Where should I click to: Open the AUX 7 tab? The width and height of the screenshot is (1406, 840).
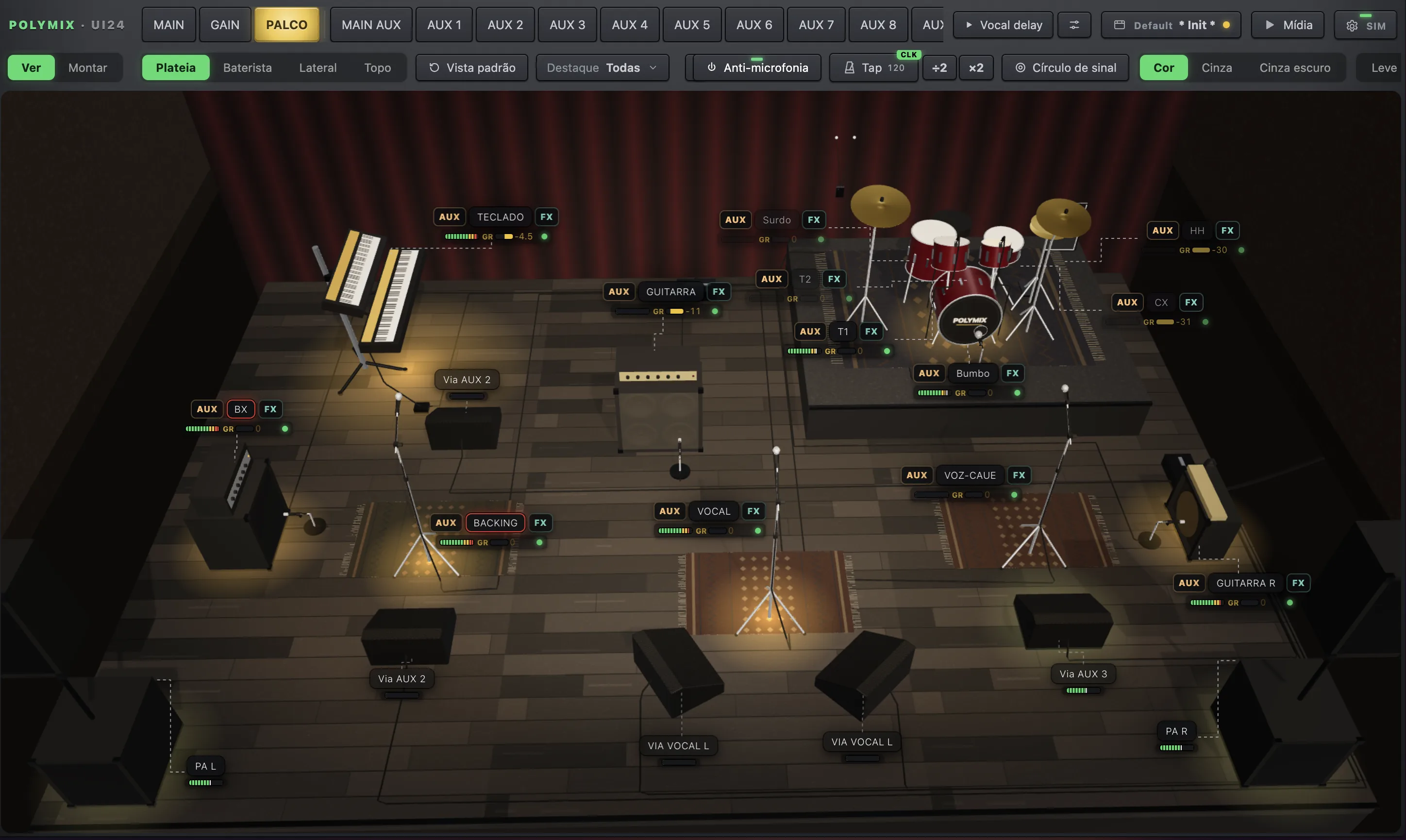[x=816, y=25]
